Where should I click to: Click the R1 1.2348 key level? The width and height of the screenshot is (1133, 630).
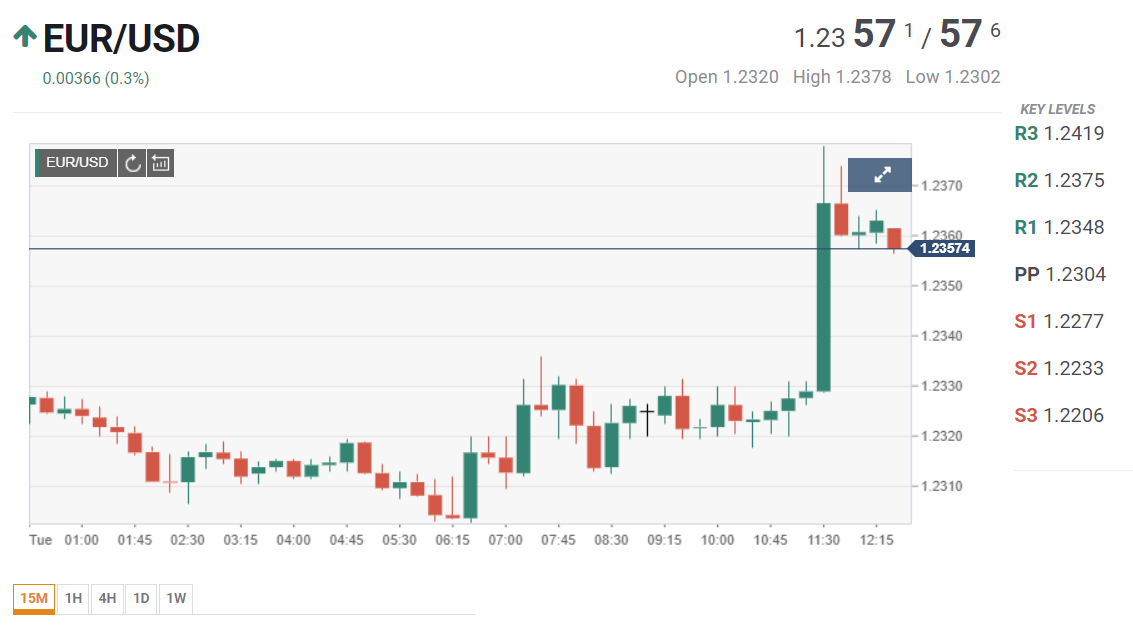(x=1059, y=227)
